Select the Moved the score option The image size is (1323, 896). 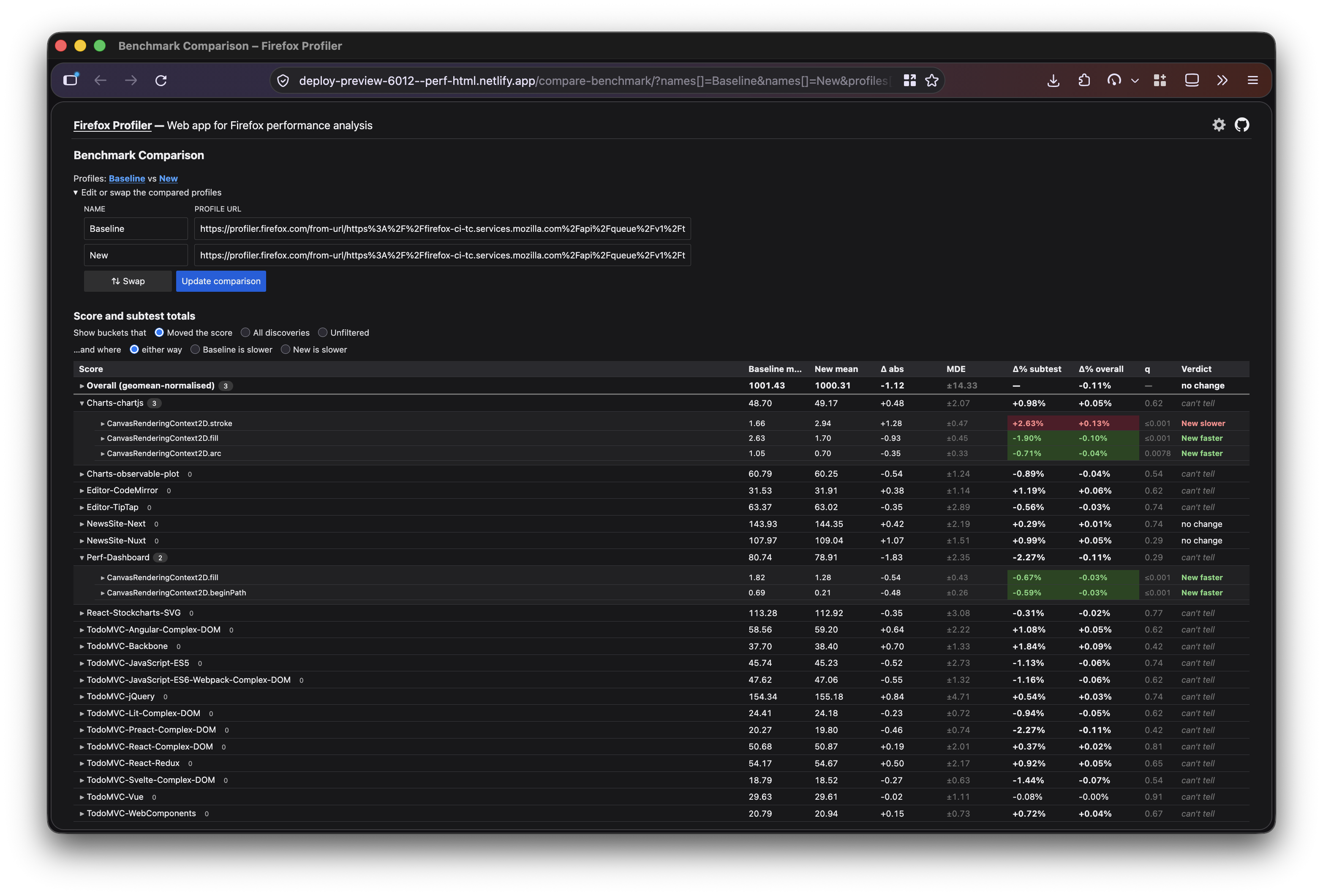tap(159, 332)
